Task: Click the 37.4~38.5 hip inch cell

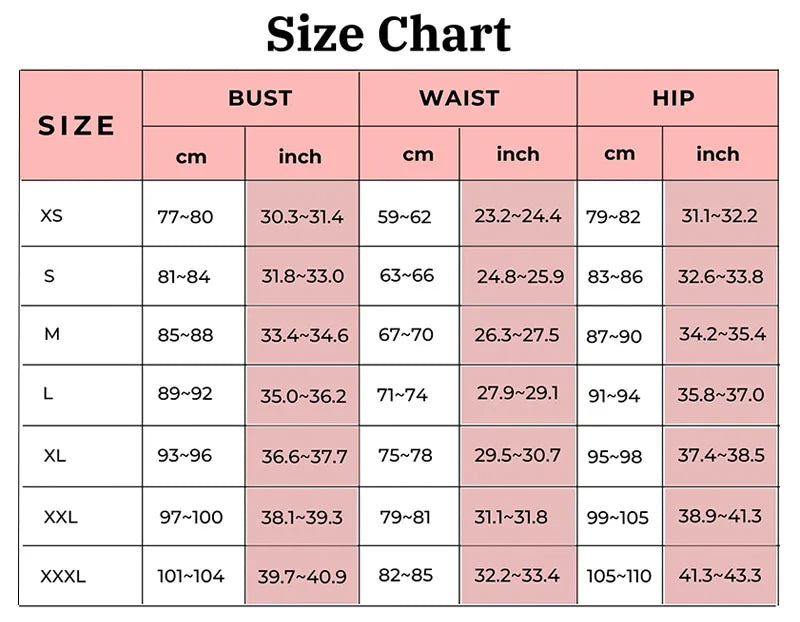Action: point(720,455)
